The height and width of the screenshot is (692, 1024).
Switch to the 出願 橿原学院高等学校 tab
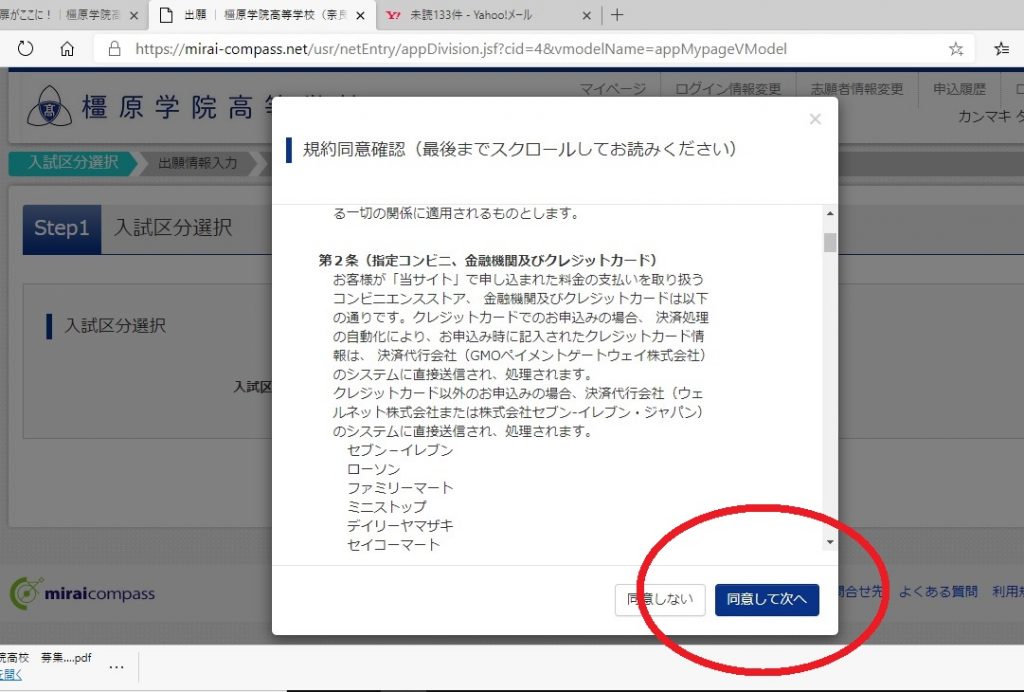pyautogui.click(x=263, y=15)
